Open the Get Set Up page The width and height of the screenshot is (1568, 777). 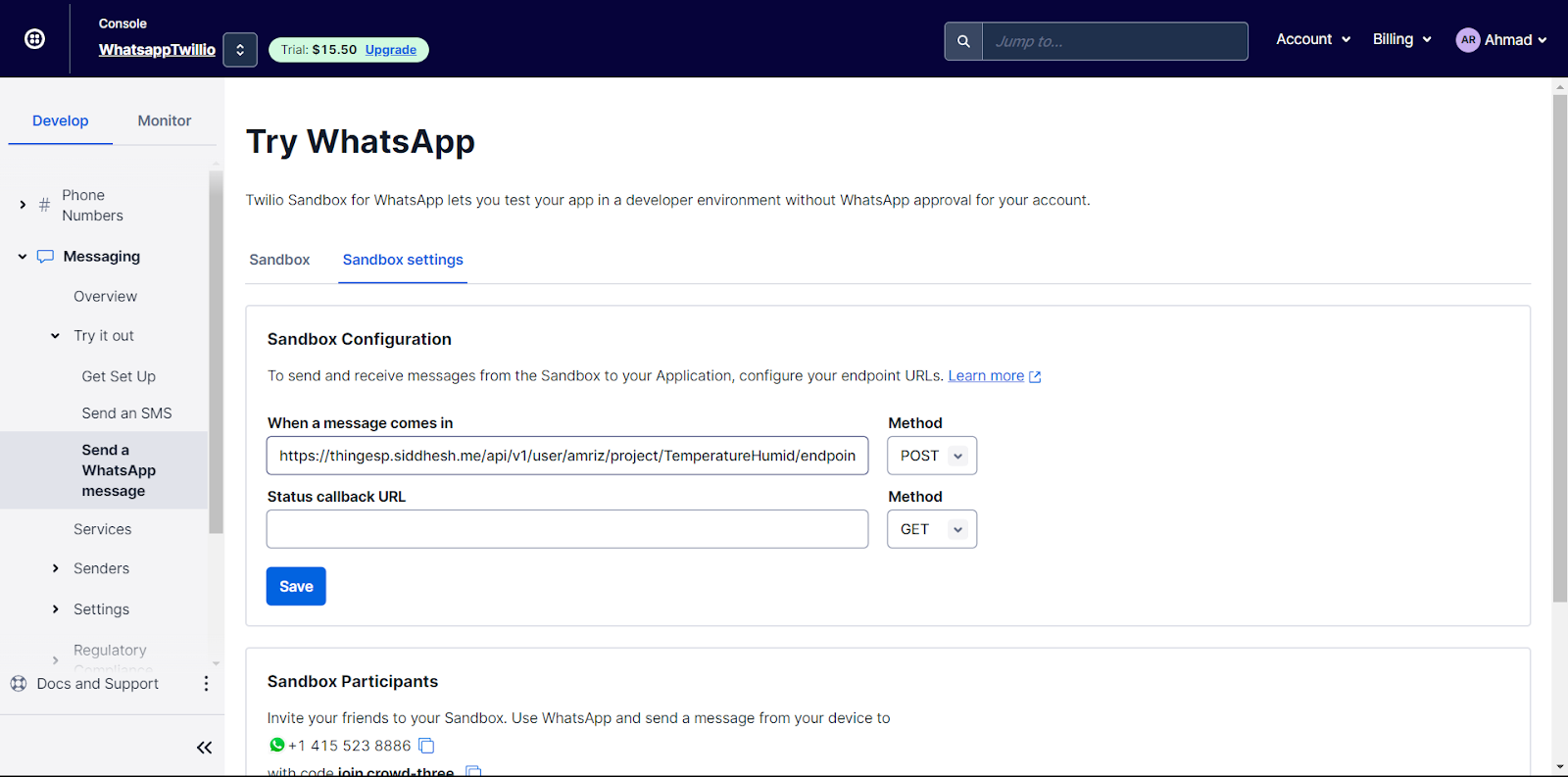[119, 376]
